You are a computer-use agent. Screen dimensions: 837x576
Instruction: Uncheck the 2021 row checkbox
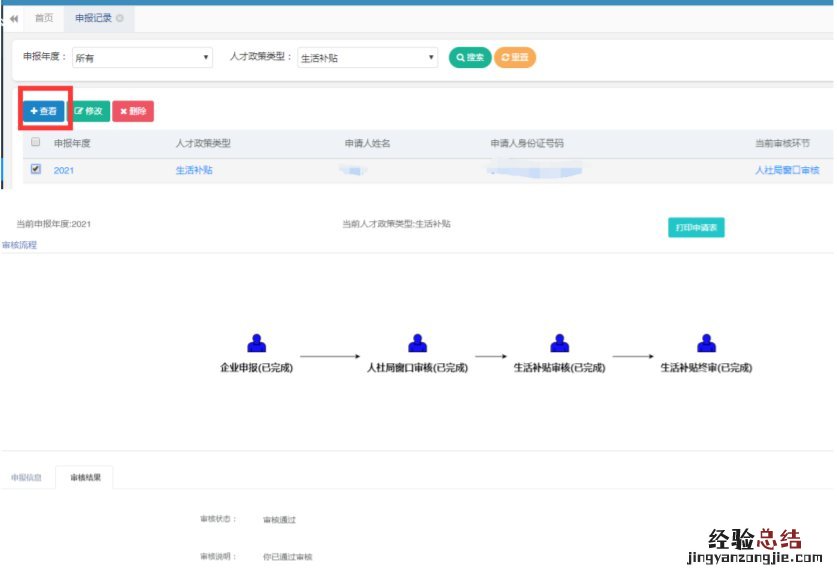36,170
